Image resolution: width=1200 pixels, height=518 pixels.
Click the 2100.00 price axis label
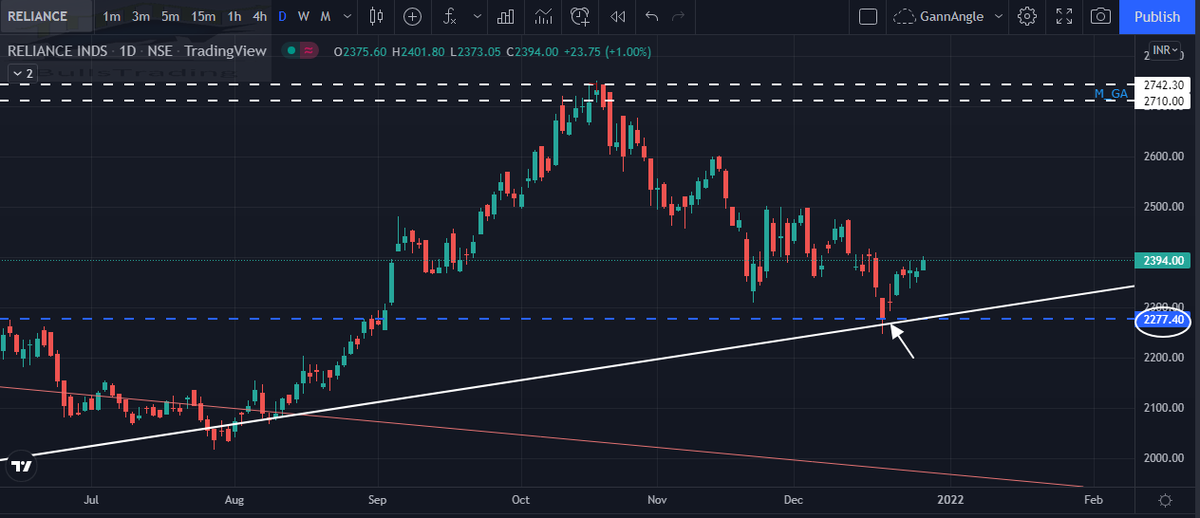pos(1165,408)
